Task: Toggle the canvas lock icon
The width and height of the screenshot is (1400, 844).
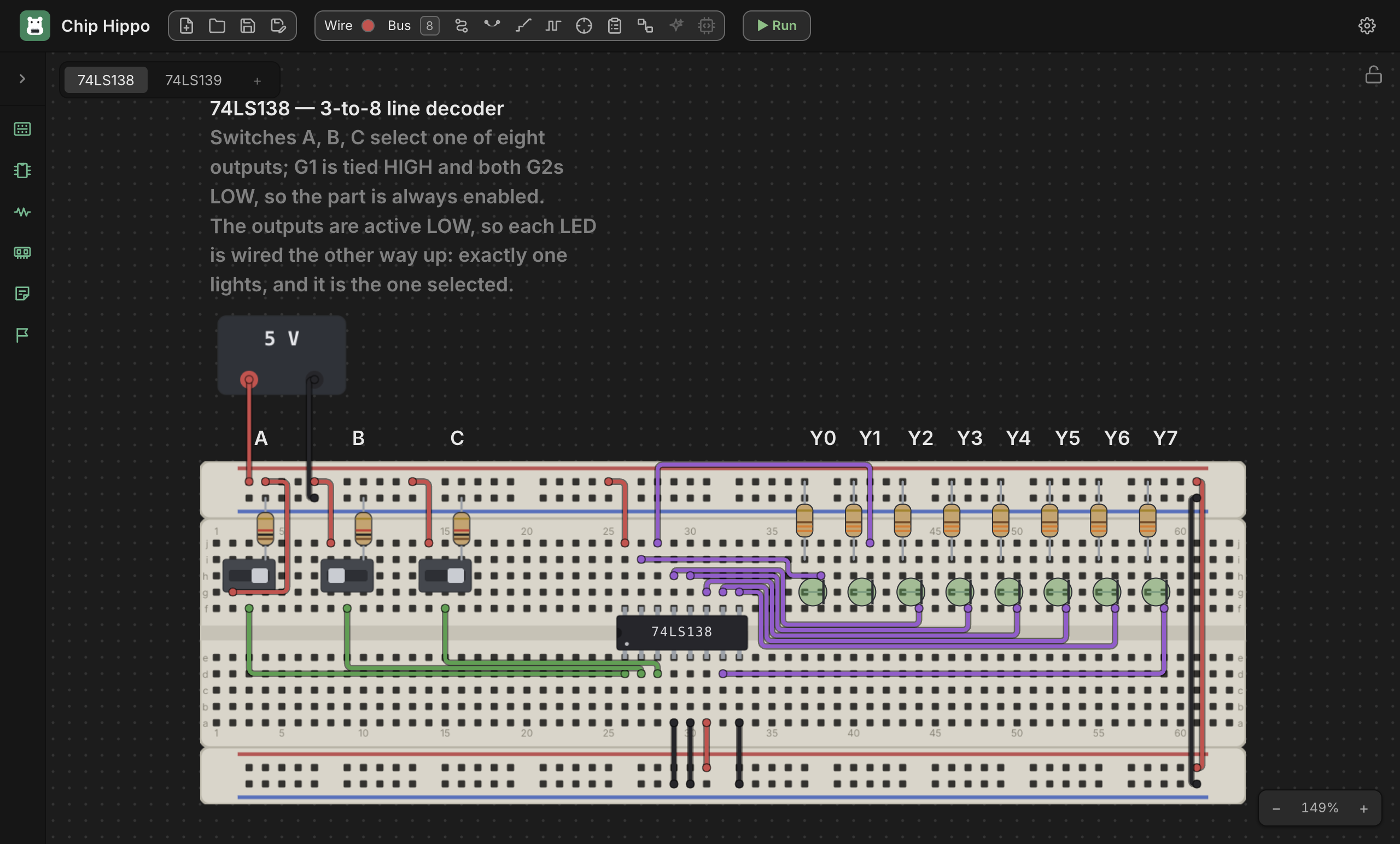Action: (1373, 74)
